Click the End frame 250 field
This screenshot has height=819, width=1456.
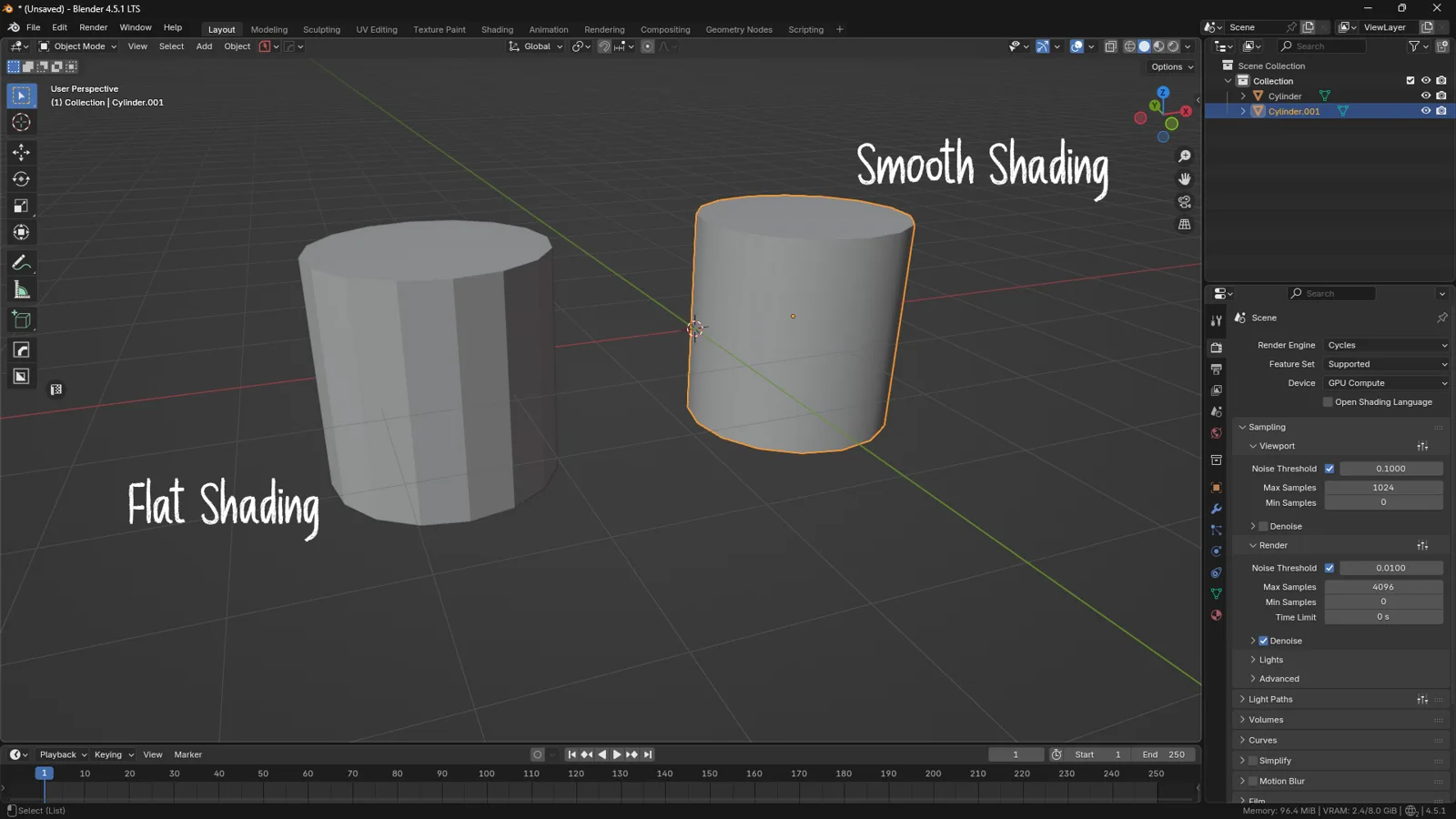click(x=1164, y=754)
